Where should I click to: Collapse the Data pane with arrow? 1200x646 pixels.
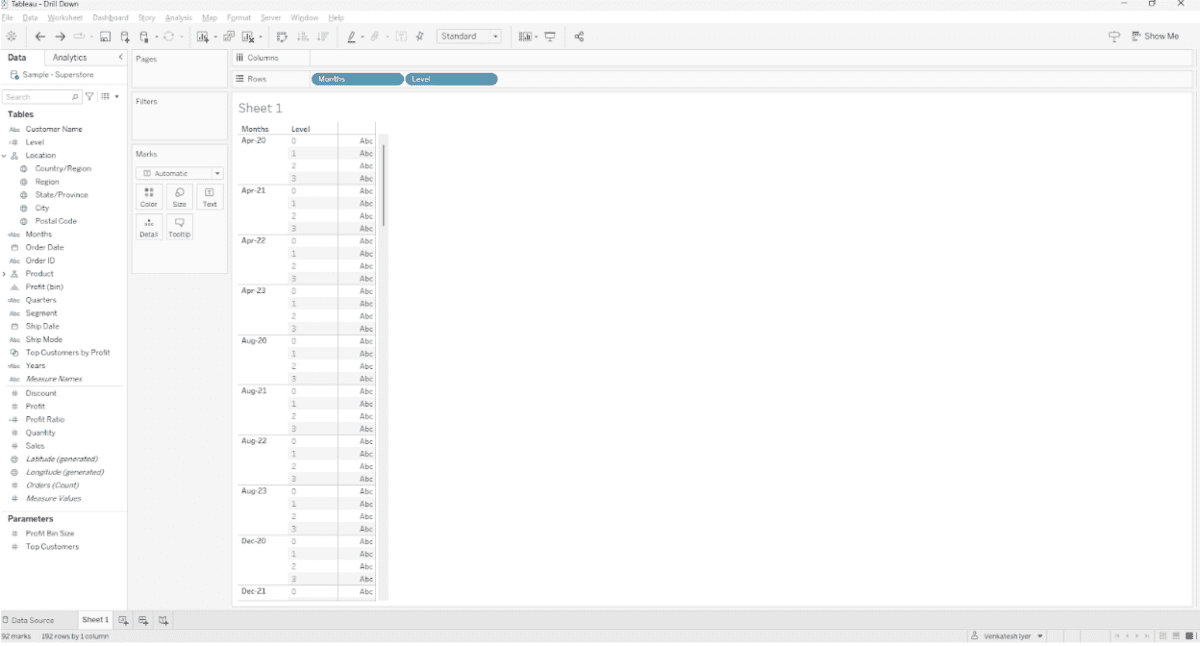(121, 58)
